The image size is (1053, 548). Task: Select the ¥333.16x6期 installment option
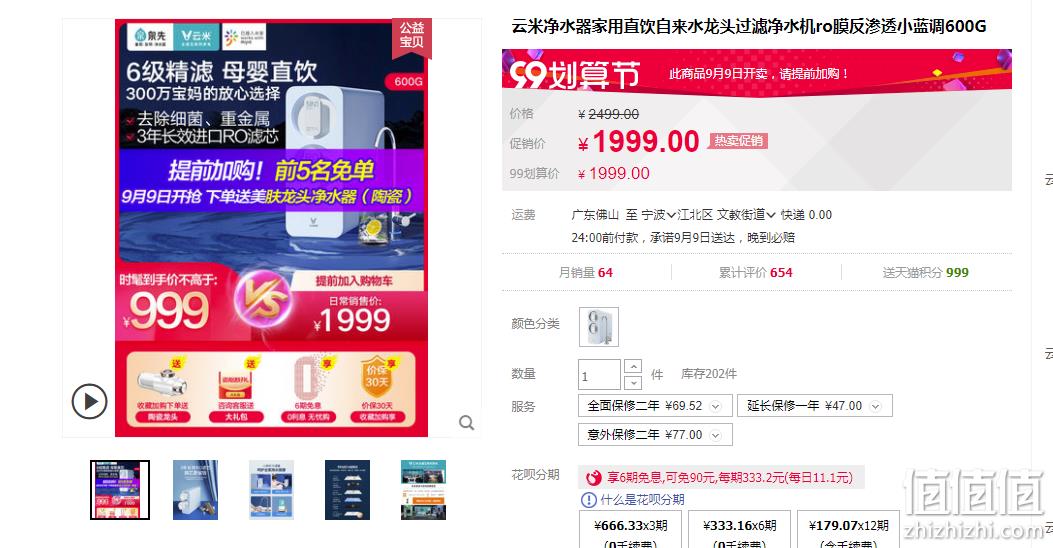739,530
